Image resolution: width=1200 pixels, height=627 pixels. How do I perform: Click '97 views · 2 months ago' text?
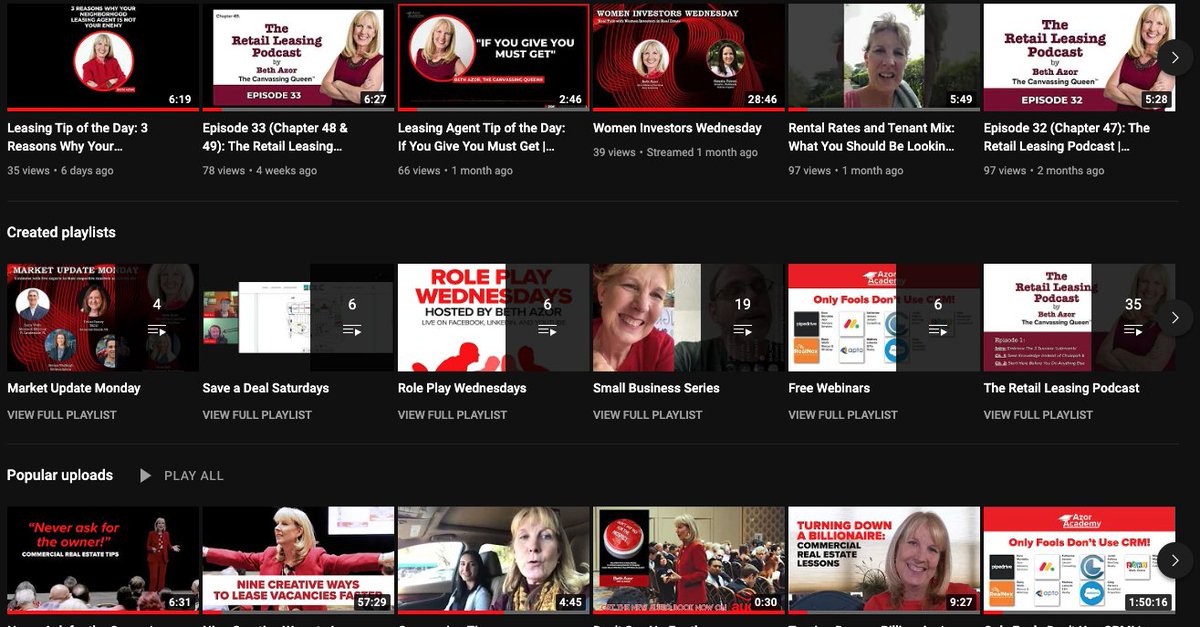1044,171
